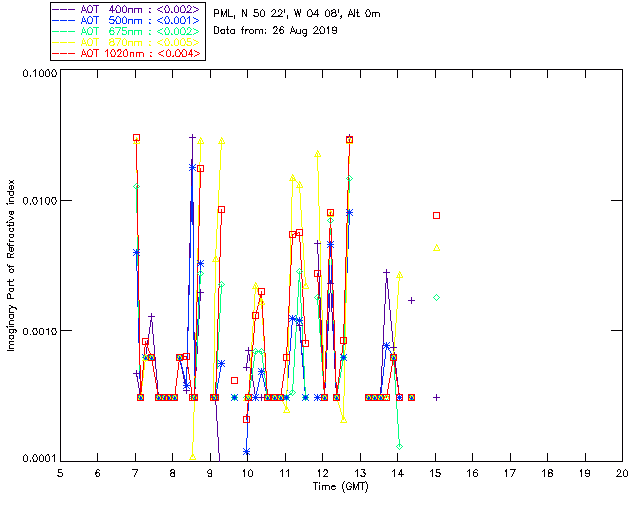Click the x-axis tick label 12
Image resolution: width=640 pixels, height=512 pixels.
click(322, 473)
